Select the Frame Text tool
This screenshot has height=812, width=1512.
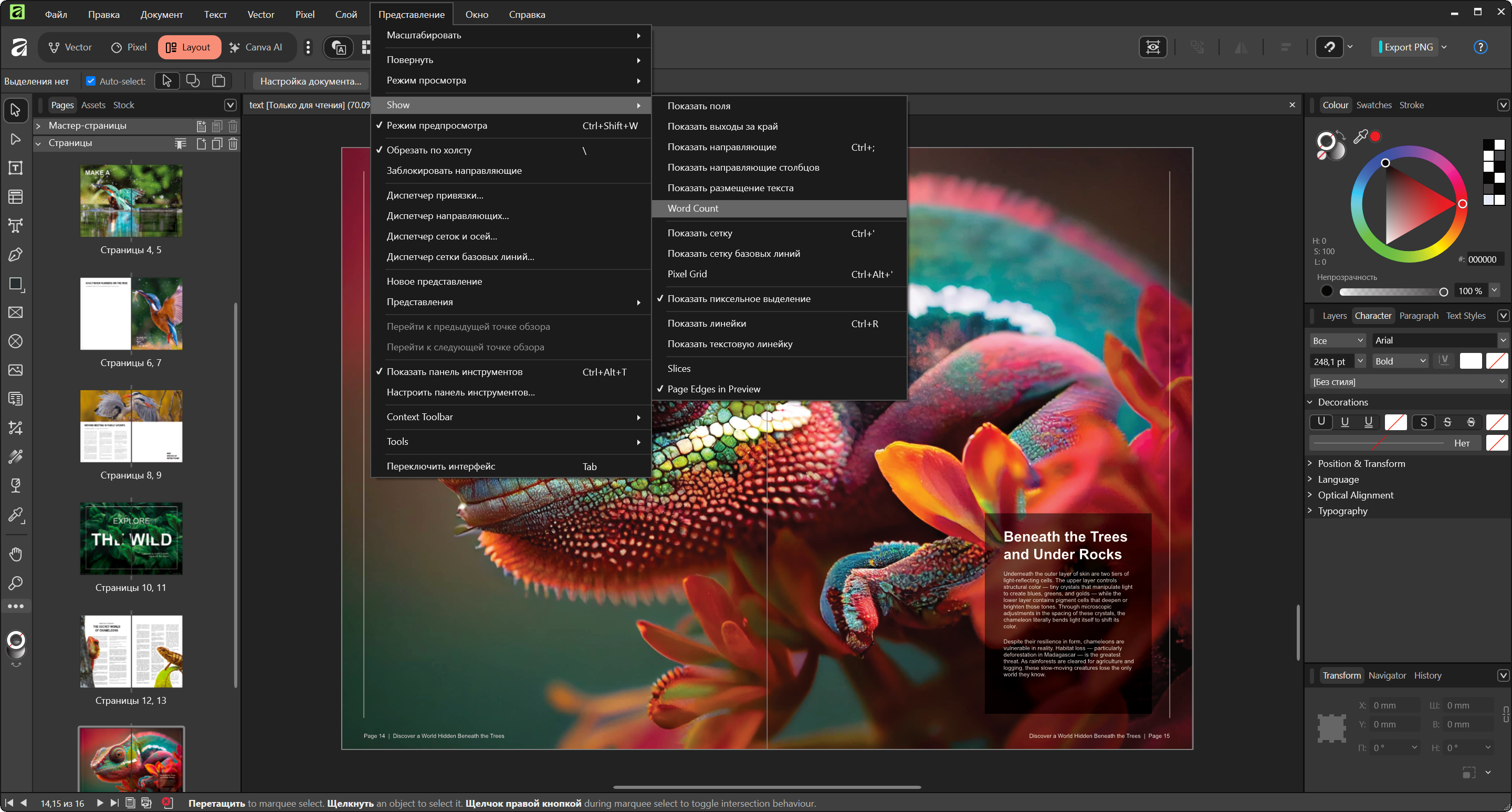click(x=16, y=168)
